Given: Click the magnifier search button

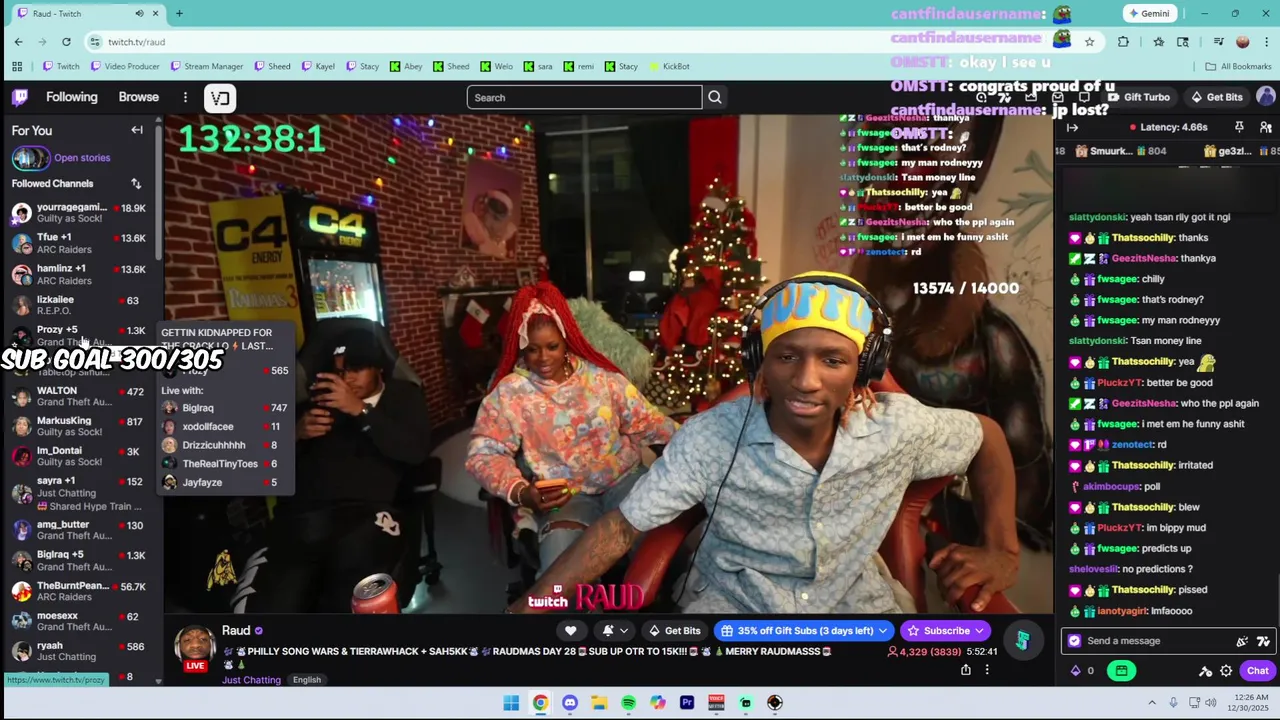Looking at the screenshot, I should (715, 97).
